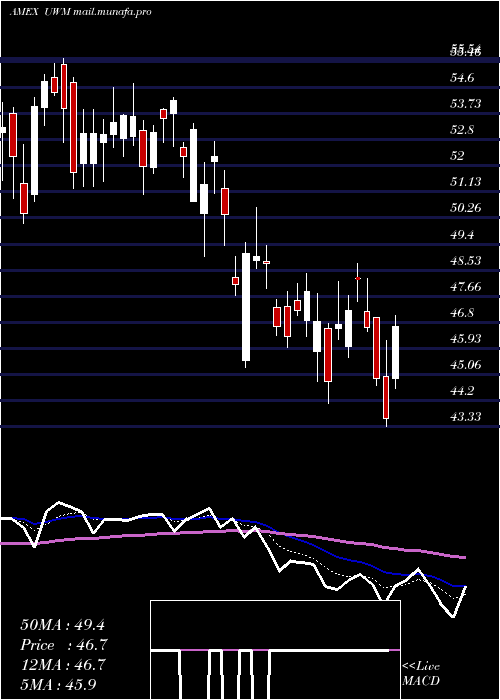This screenshot has width=500, height=700.
Task: Select the 53.73 price axis label
Action: (467, 104)
